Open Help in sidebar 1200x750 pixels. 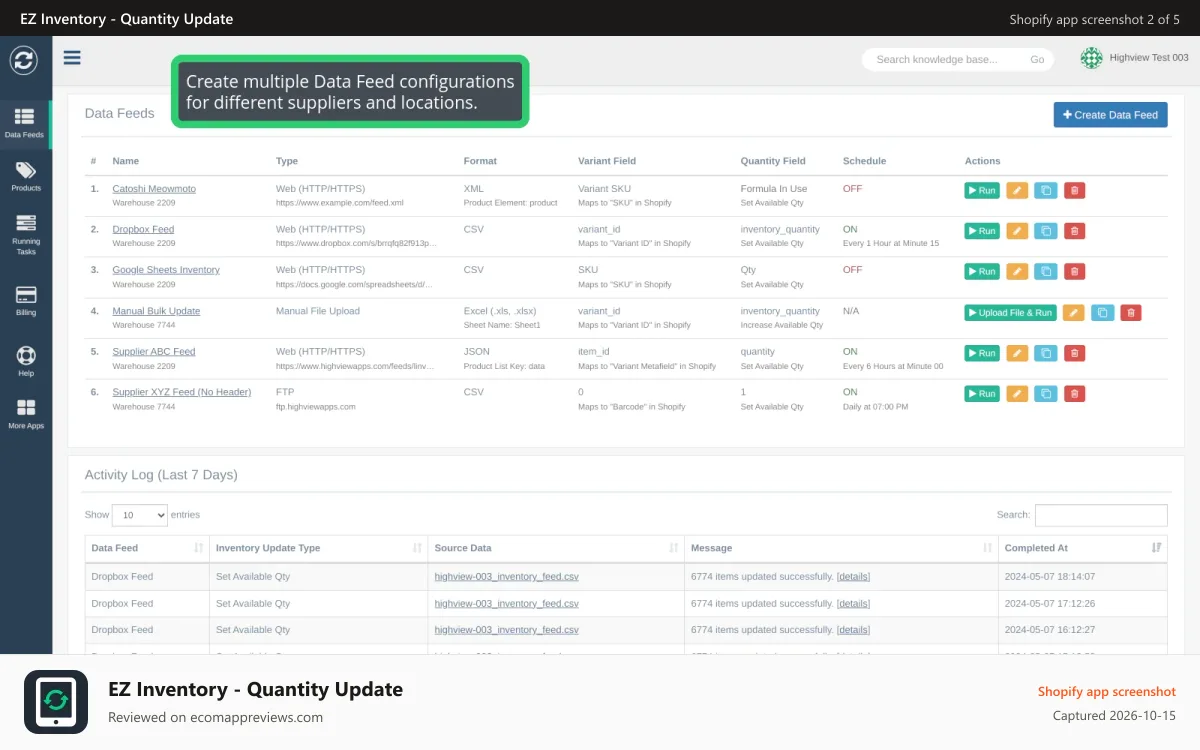click(26, 362)
